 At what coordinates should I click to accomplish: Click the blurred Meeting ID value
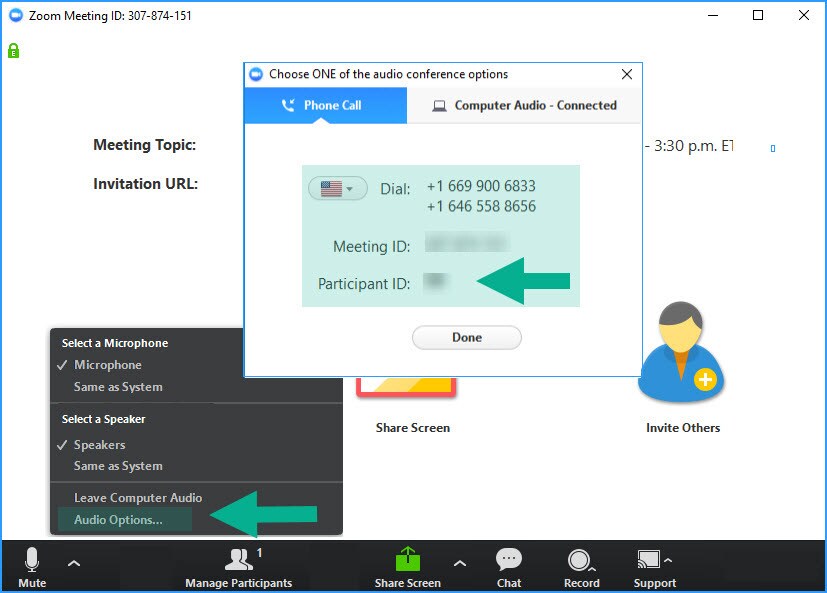[x=467, y=242]
